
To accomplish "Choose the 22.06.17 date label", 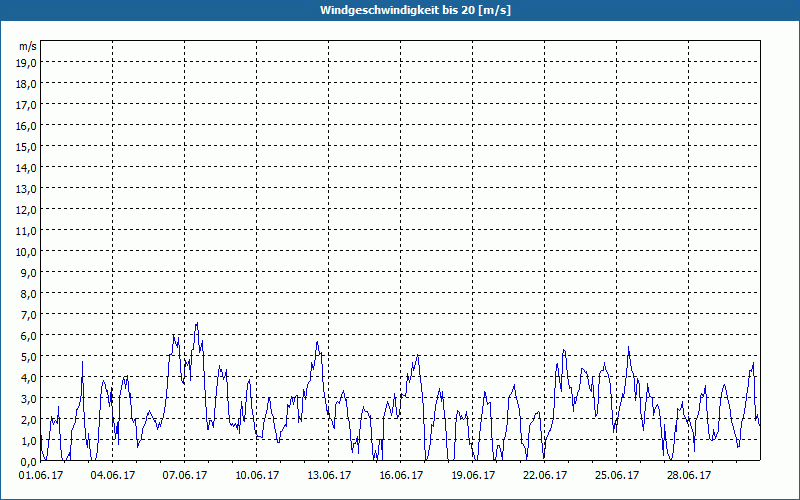I will [545, 476].
